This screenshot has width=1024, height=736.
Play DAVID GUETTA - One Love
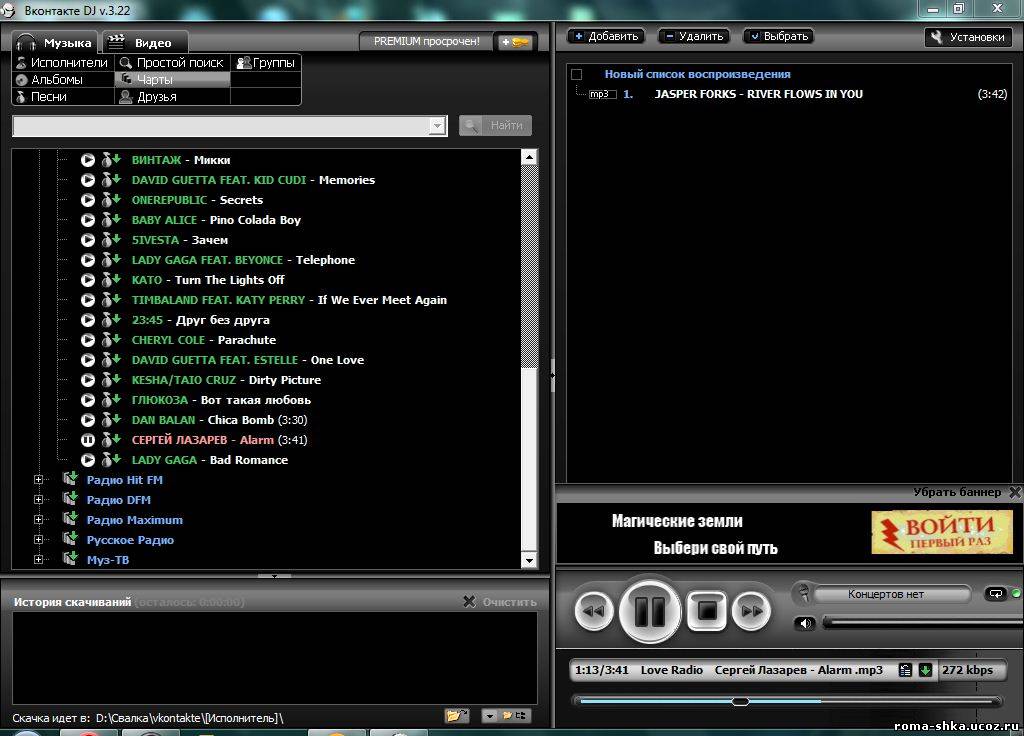[x=88, y=360]
